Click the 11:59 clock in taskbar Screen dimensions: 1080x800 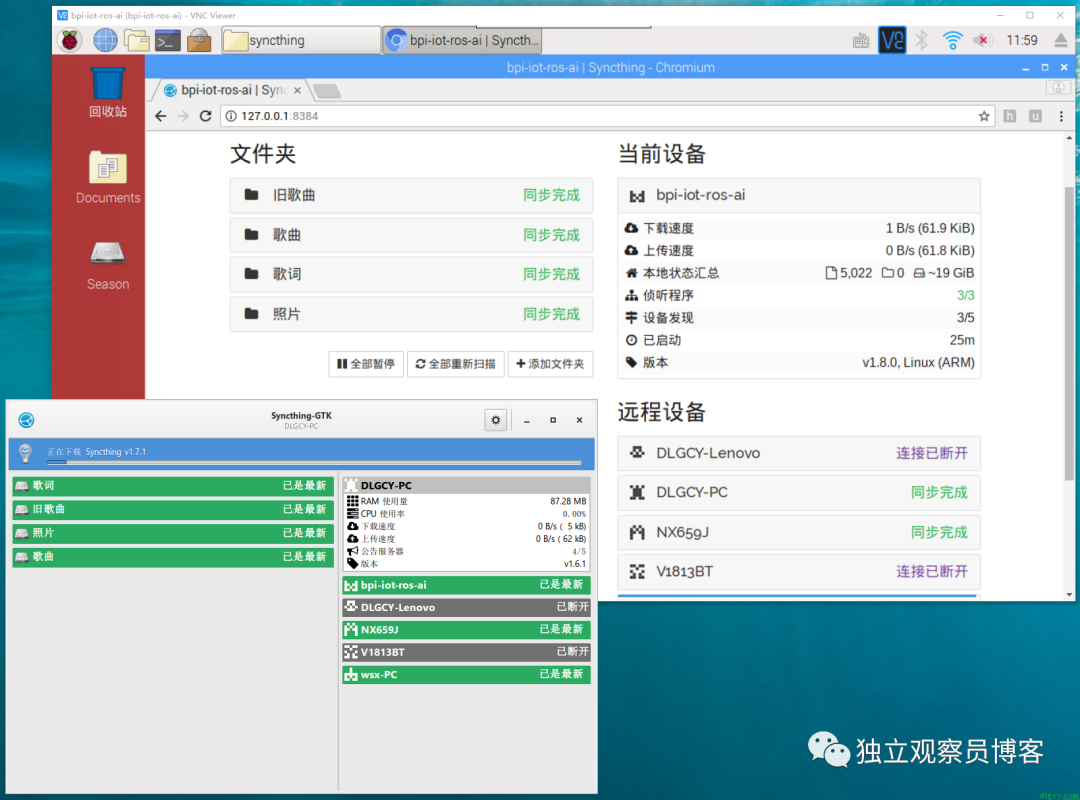pos(1021,41)
